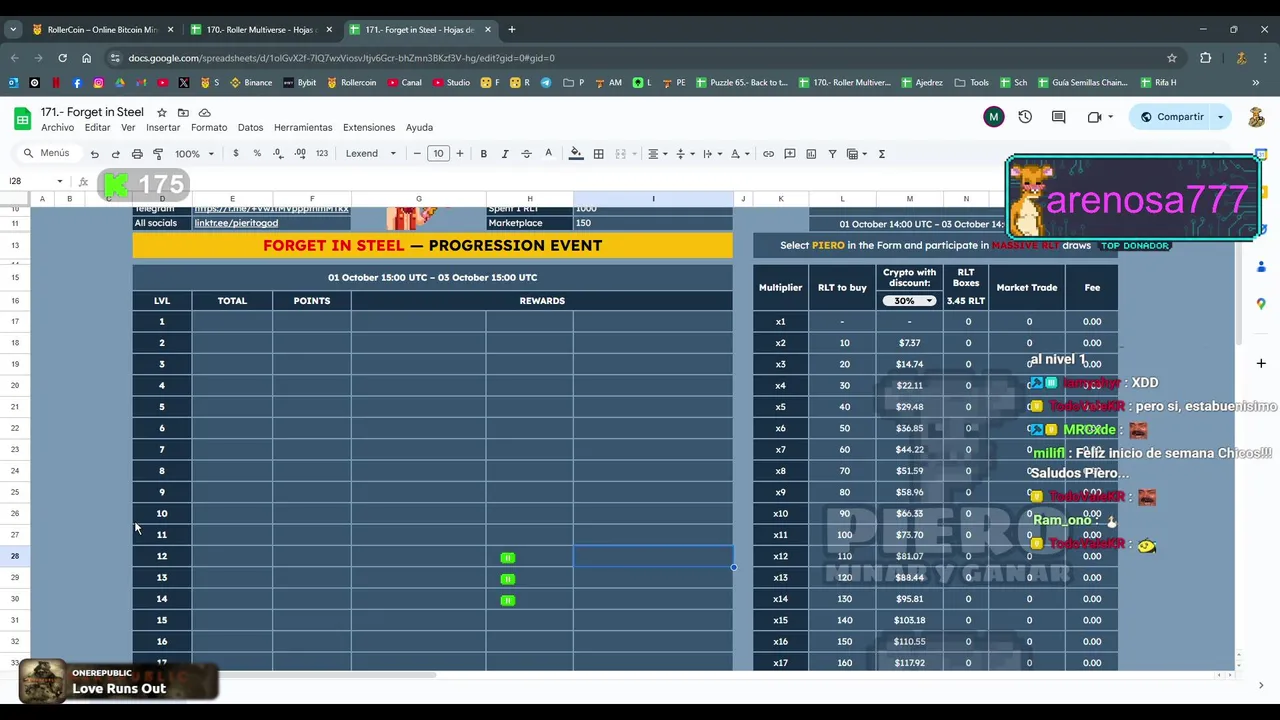Open the Extensiones menu

[x=369, y=128]
